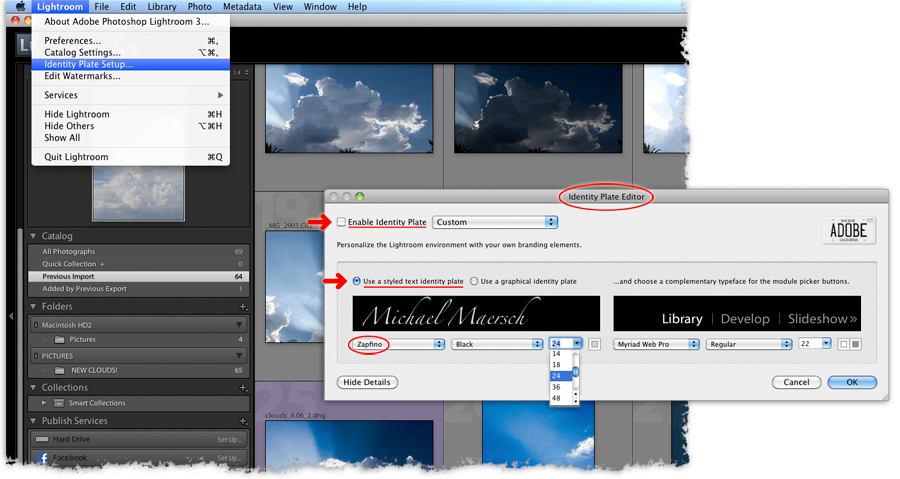Open the Services submenu
900x479 pixels.
(x=131, y=95)
